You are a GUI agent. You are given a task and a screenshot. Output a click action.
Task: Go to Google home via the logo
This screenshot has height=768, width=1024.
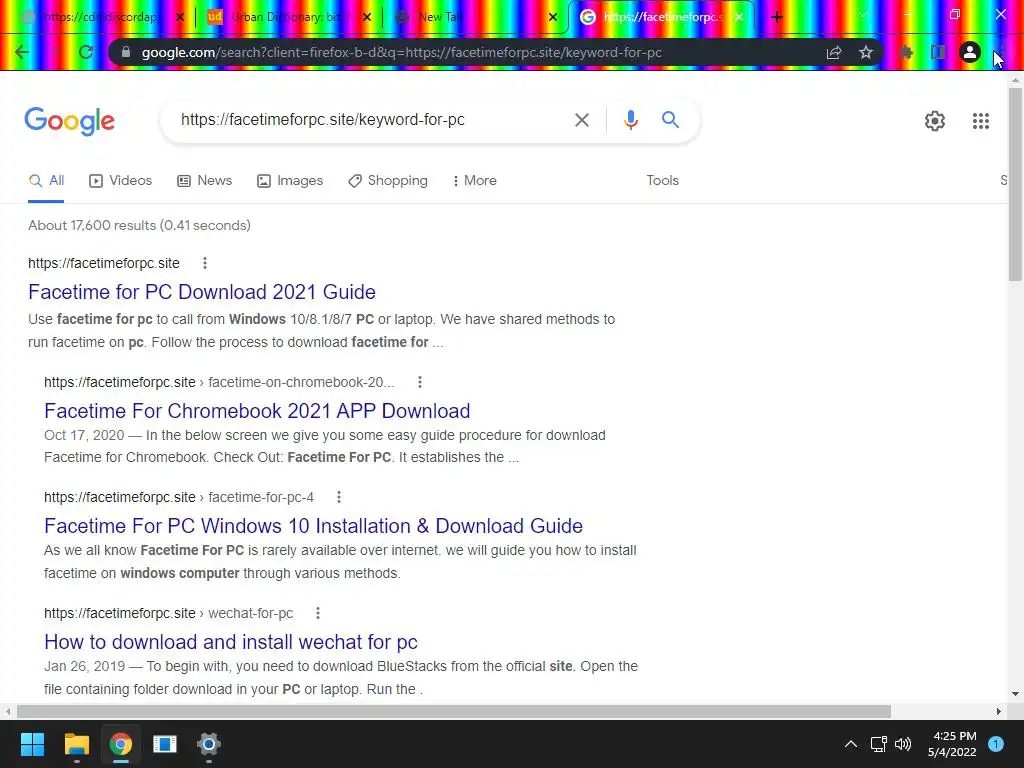70,121
